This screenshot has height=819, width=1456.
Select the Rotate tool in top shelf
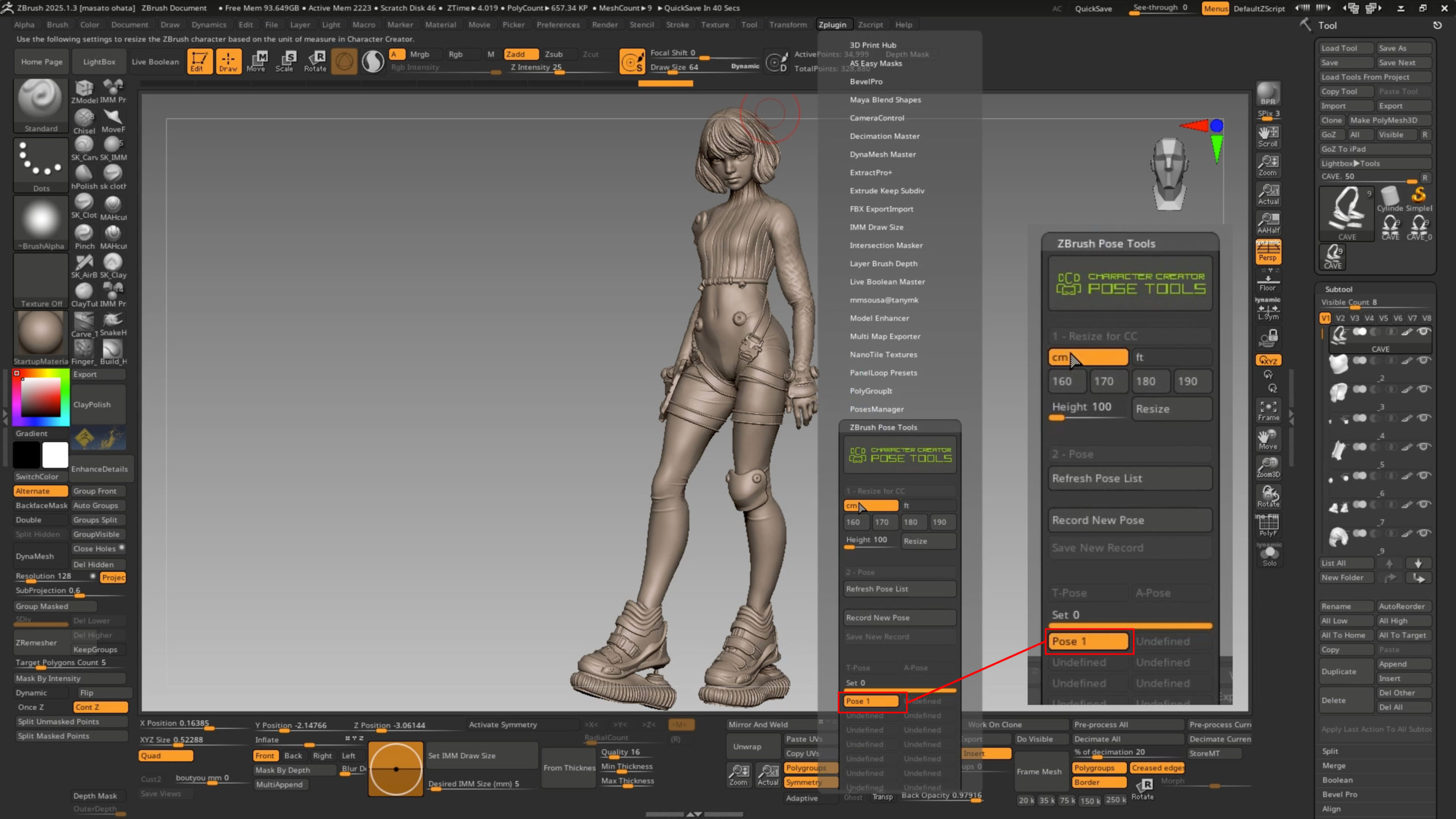(315, 61)
